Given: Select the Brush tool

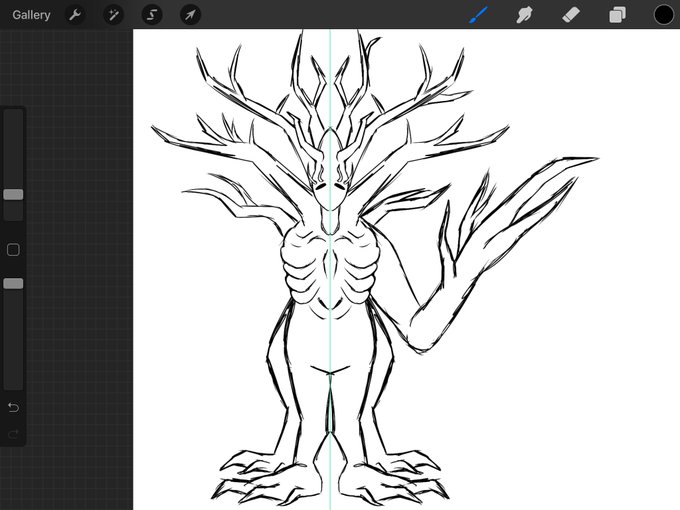Looking at the screenshot, I should pyautogui.click(x=478, y=15).
